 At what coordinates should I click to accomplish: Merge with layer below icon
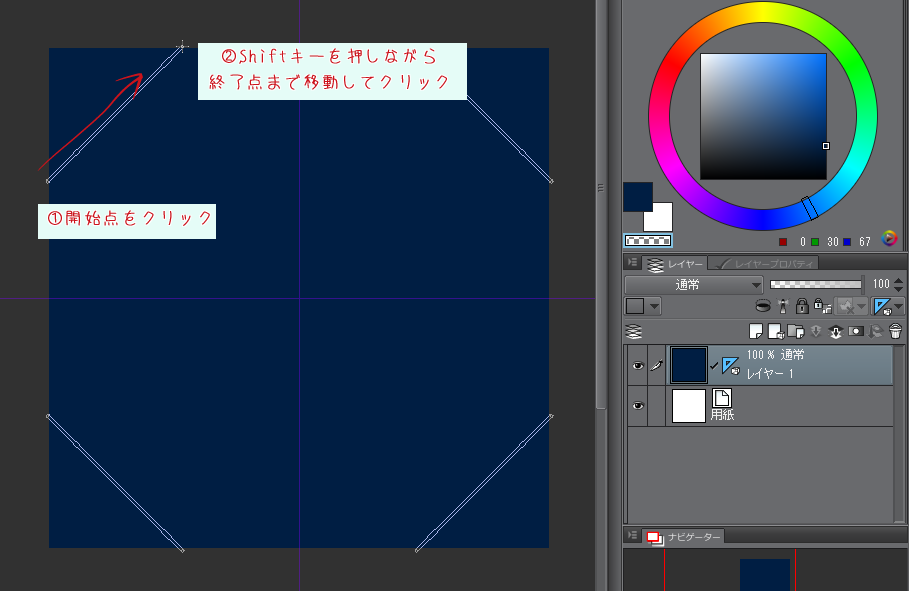835,331
